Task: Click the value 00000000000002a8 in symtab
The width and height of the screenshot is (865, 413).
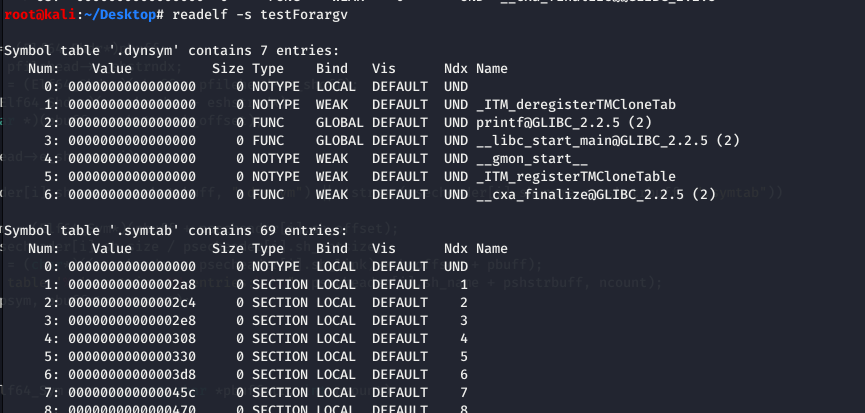Action: pyautogui.click(x=132, y=285)
